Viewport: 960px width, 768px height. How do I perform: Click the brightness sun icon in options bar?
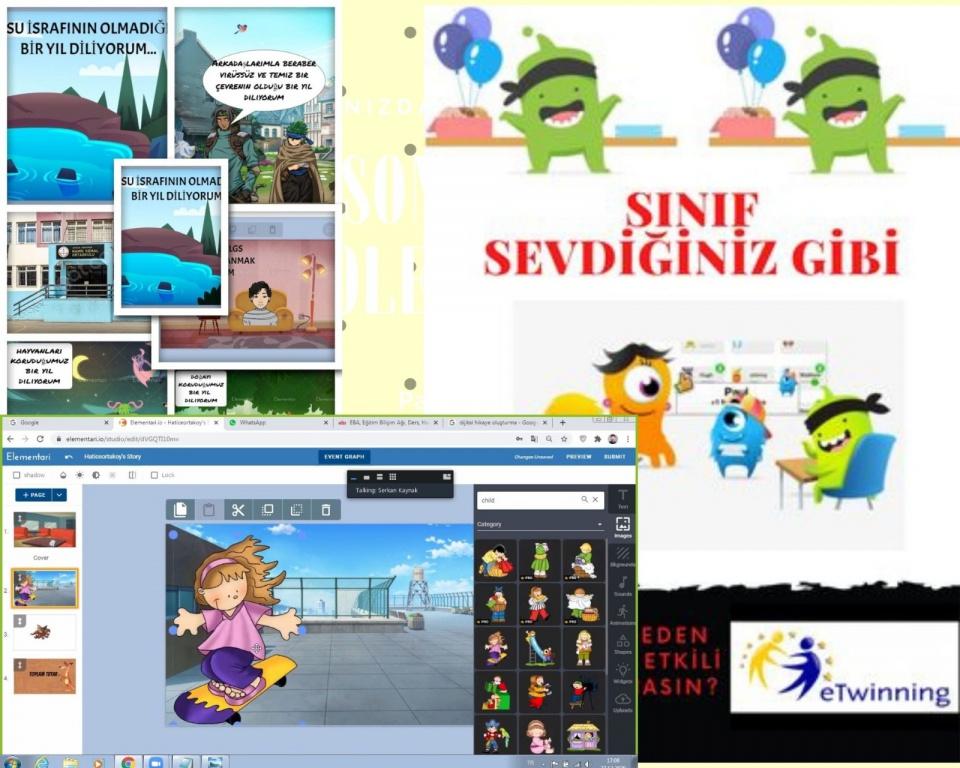point(80,475)
